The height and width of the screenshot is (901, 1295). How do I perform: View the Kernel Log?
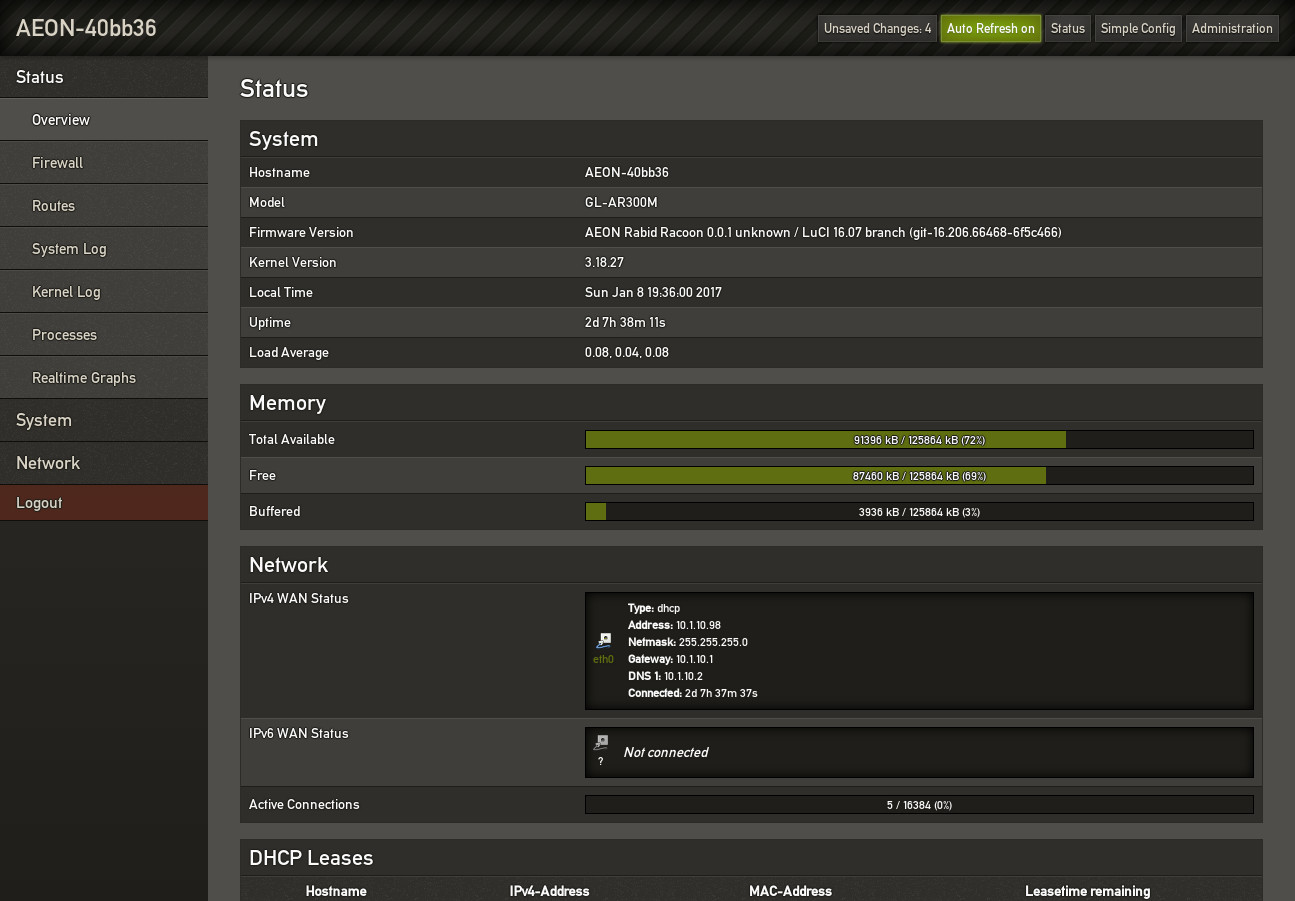point(66,292)
